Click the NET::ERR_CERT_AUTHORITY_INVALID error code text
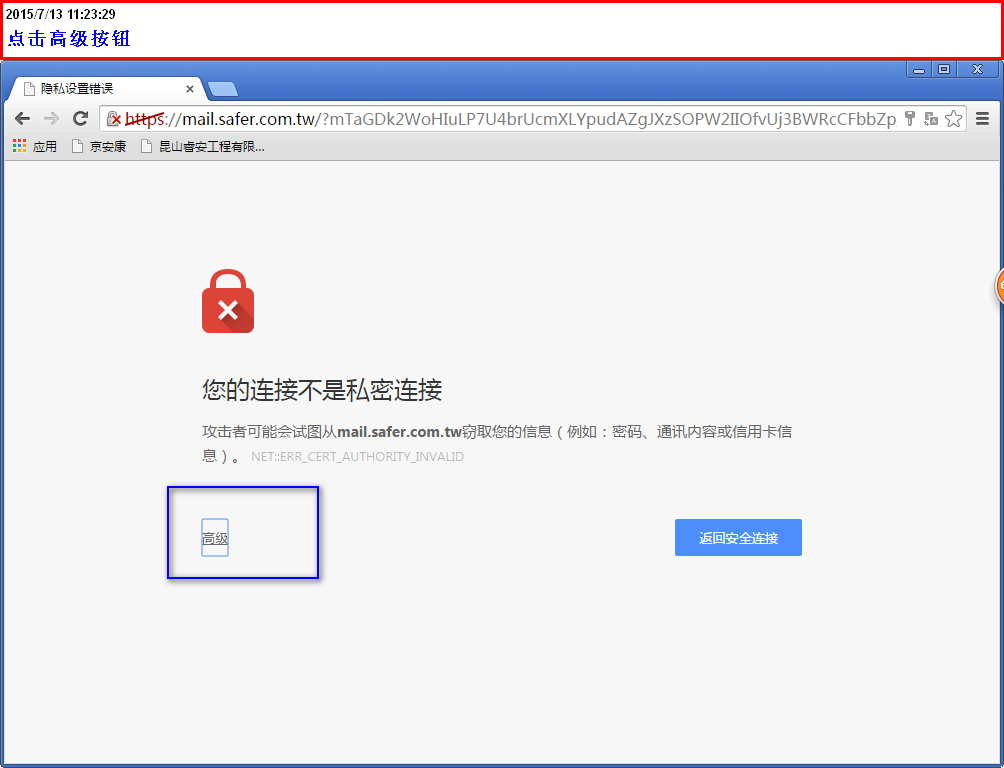The image size is (1004, 768). pyautogui.click(x=357, y=457)
